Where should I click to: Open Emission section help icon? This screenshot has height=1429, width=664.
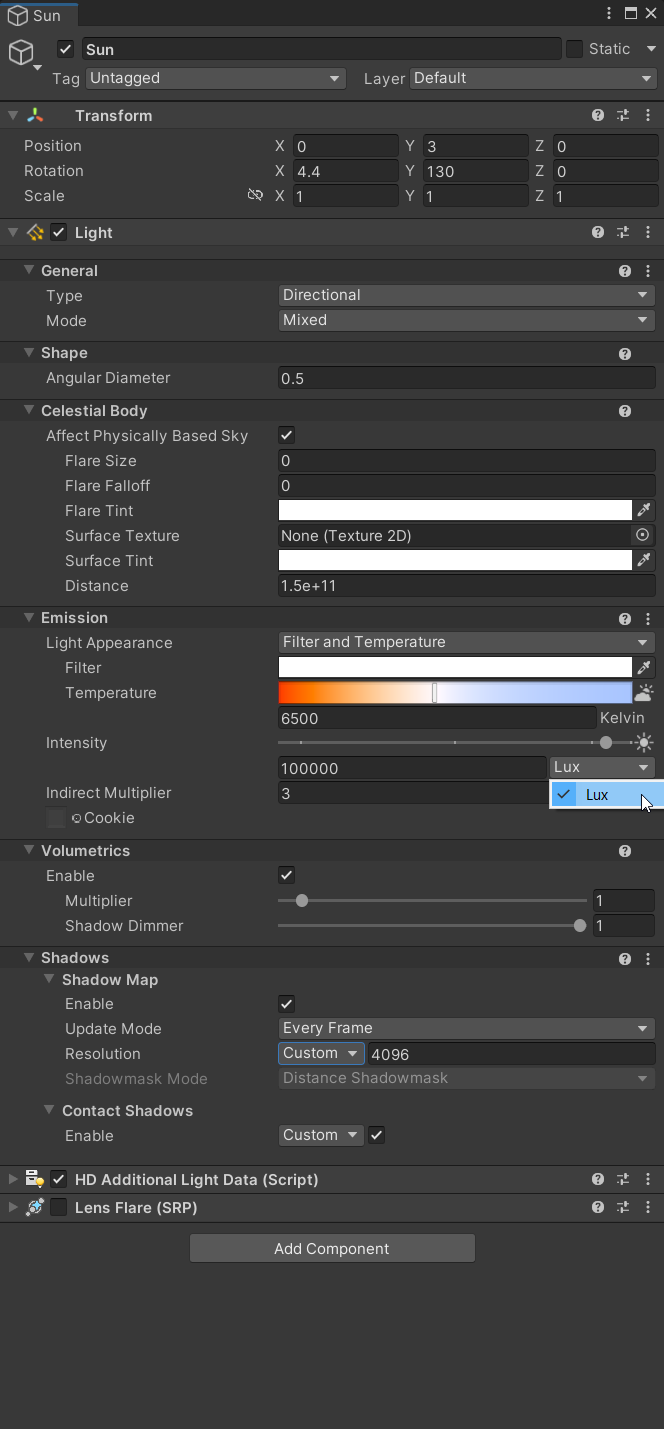coord(625,618)
